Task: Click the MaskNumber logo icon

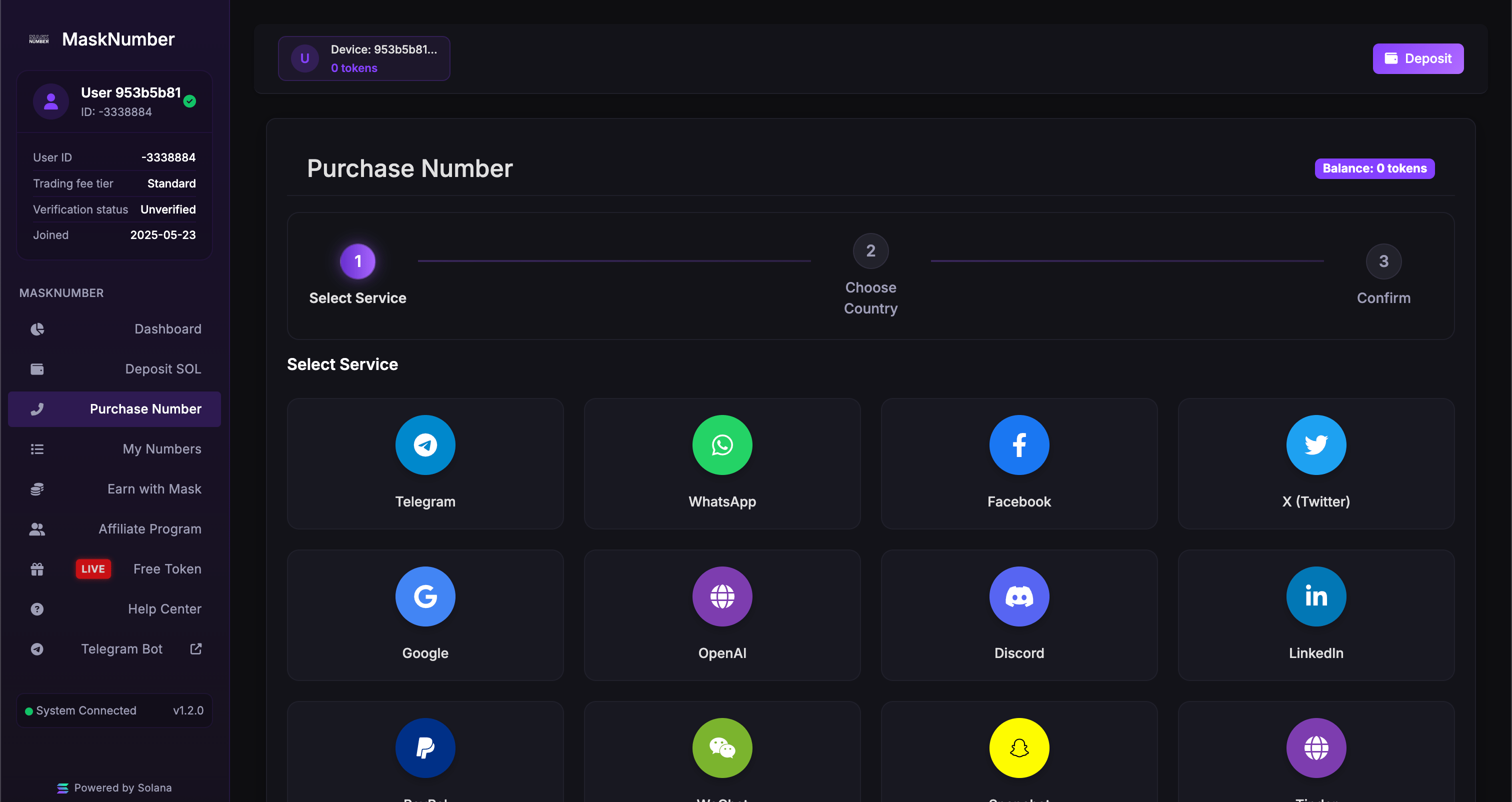Action: pos(38,39)
